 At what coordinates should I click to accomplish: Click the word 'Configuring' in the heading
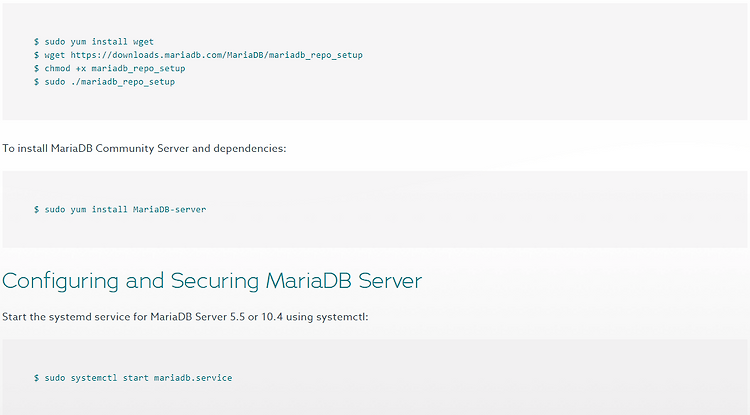(60, 281)
